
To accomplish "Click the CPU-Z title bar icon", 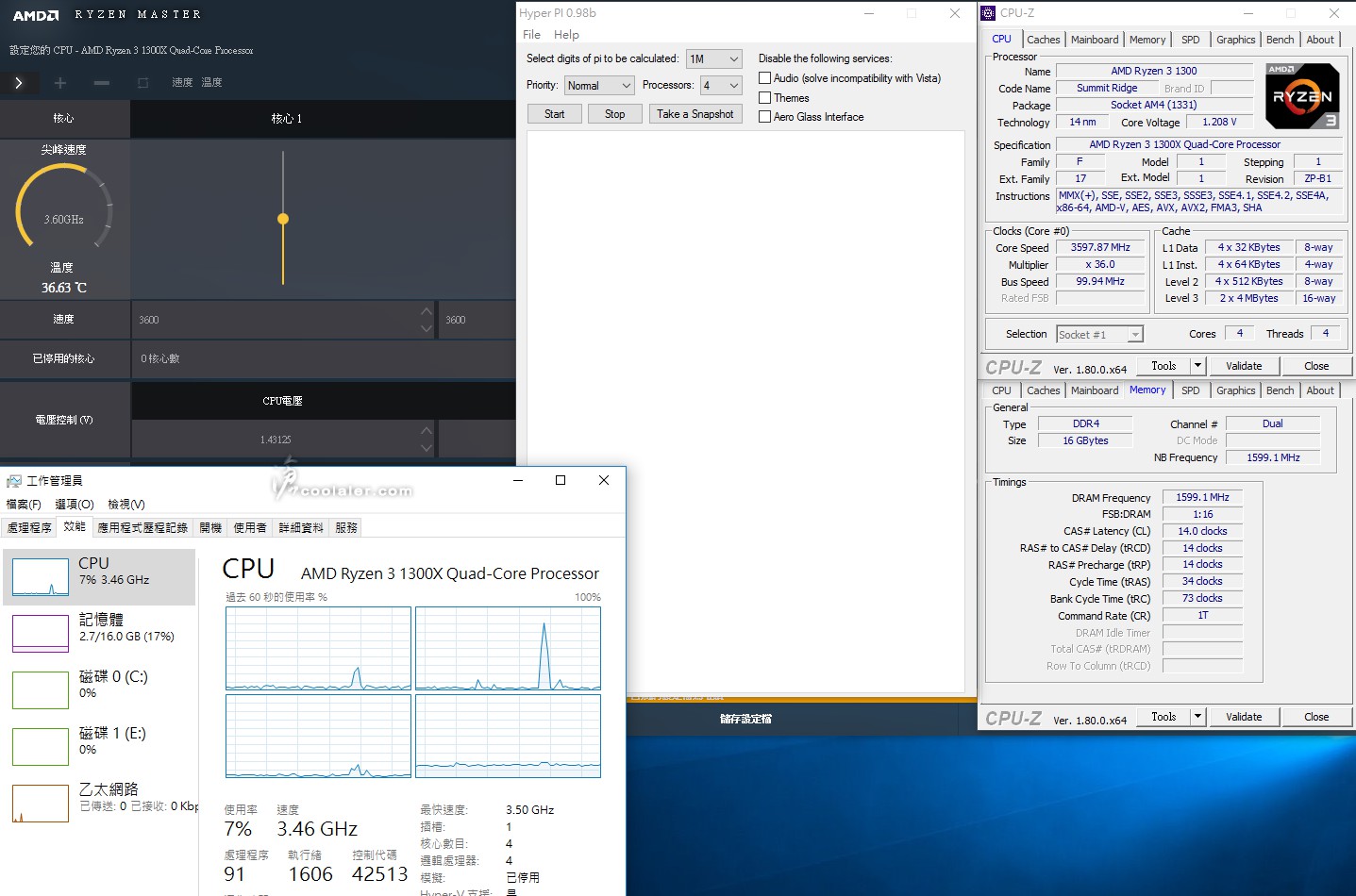I will 988,13.
